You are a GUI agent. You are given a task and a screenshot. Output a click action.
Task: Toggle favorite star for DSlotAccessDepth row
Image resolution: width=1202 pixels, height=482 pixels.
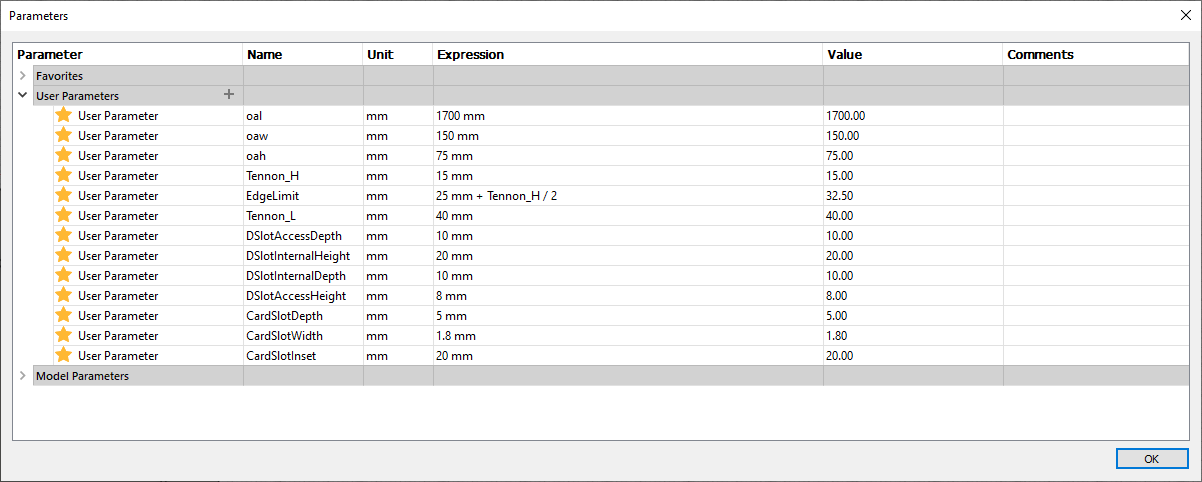click(x=64, y=235)
